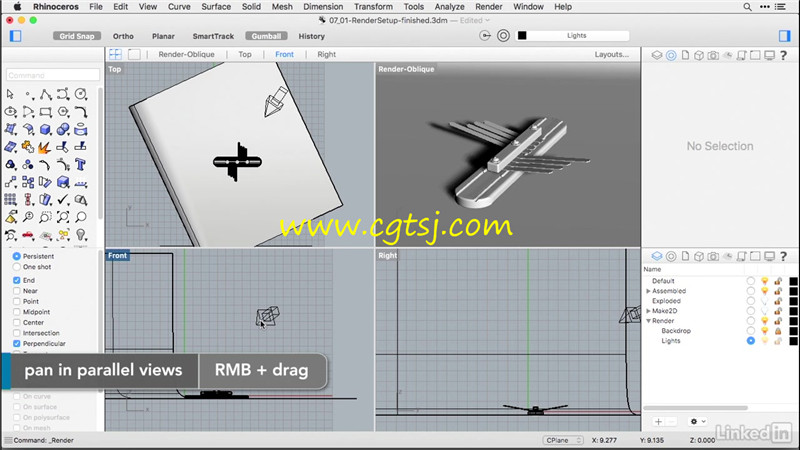Screen dimensions: 800x450
Task: Select the Text object tool
Action: click(x=81, y=165)
